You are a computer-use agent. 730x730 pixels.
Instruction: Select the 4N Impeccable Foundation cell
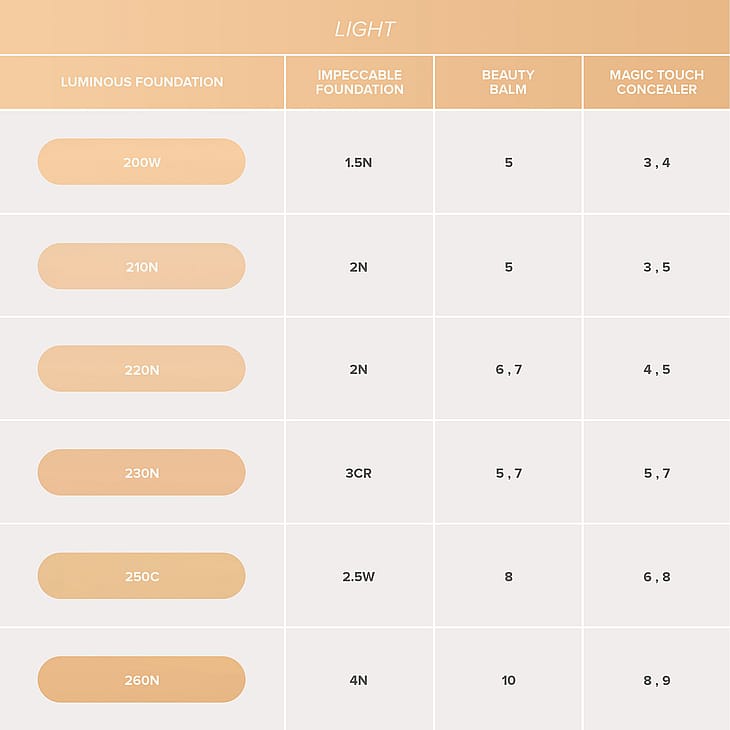coord(358,680)
